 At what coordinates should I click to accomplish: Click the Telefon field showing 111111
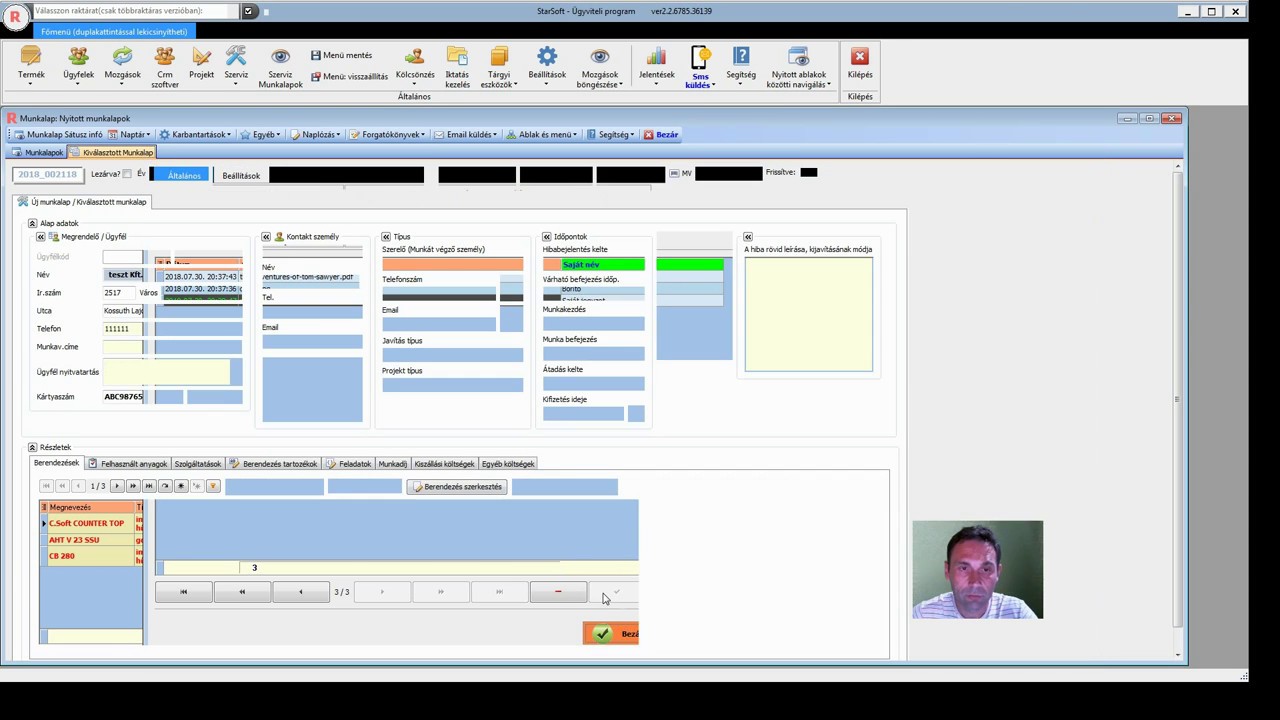(x=122, y=329)
